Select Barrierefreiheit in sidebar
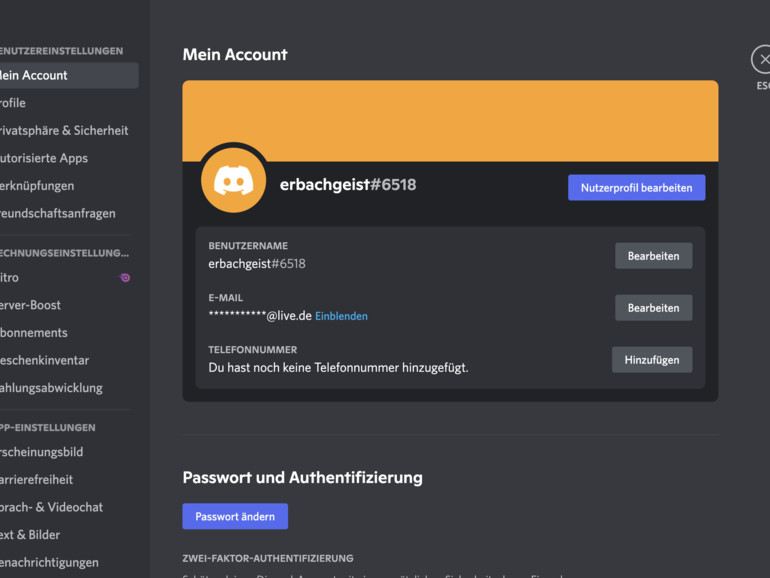Image resolution: width=770 pixels, height=578 pixels. click(69, 479)
